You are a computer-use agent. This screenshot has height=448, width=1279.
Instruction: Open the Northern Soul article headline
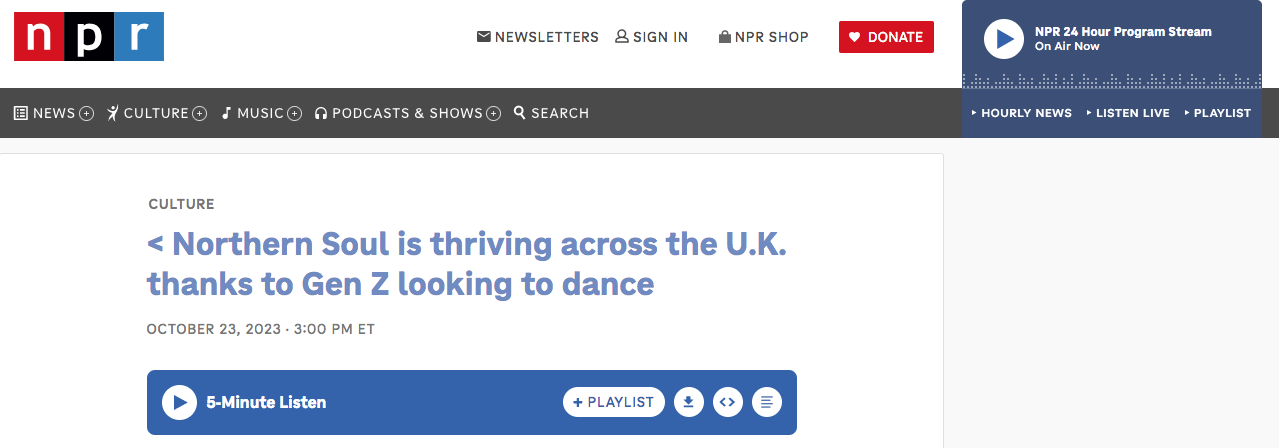[x=467, y=264]
